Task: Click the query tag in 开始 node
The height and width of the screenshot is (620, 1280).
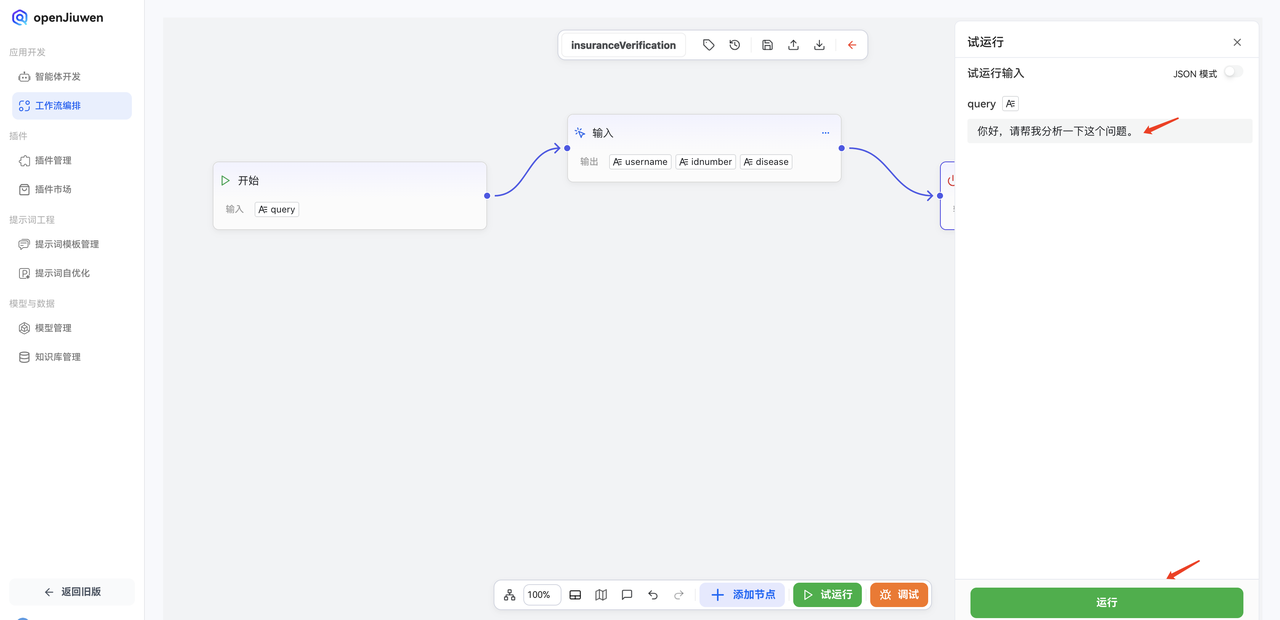Action: (x=277, y=210)
